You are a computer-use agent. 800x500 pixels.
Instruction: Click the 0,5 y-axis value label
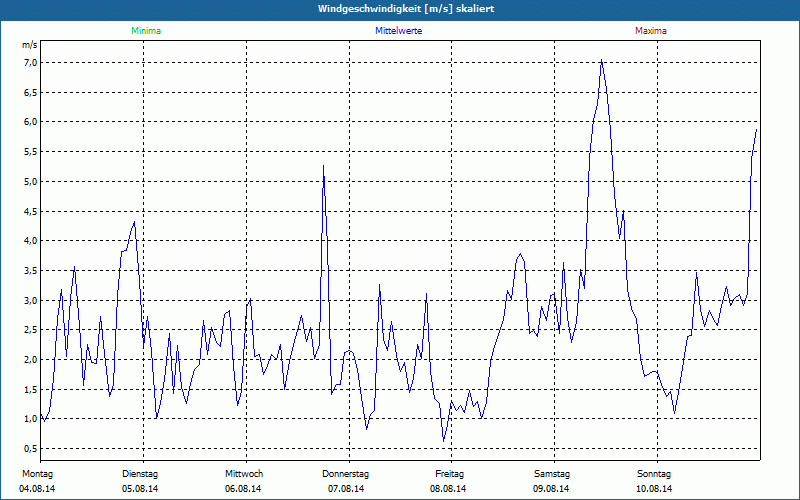[x=30, y=449]
